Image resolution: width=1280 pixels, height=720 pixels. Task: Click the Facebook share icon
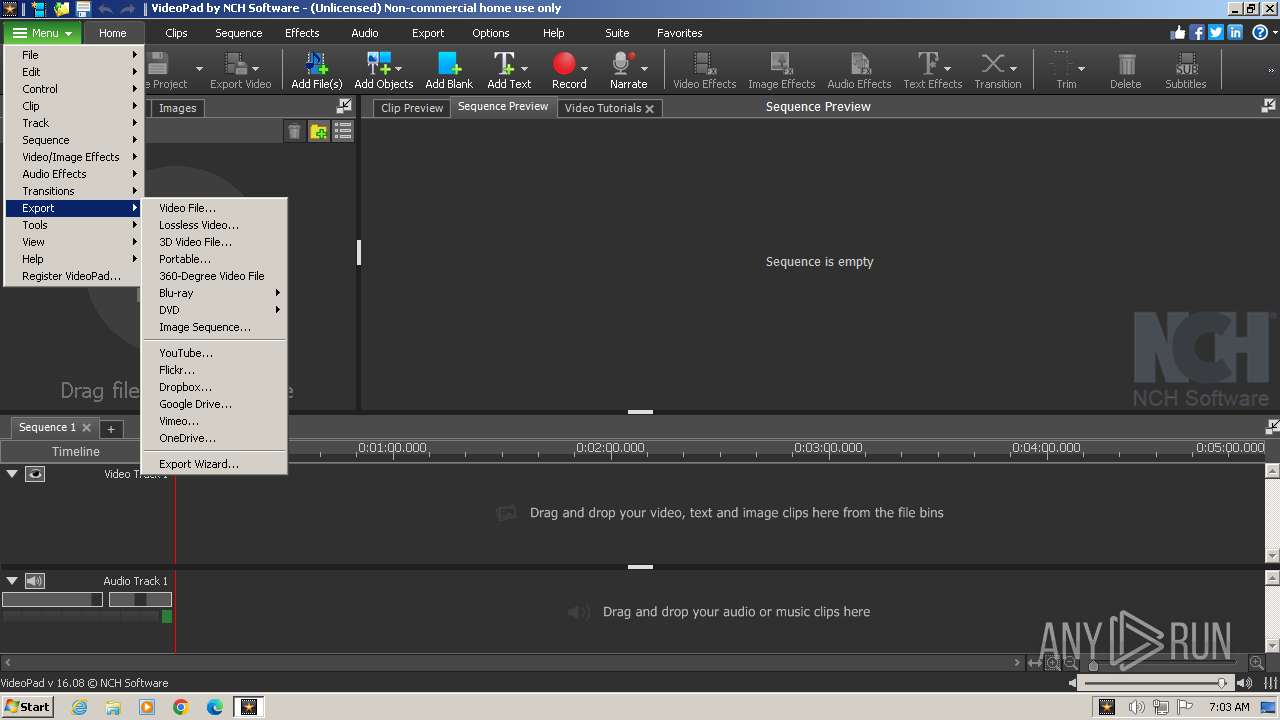coord(1197,32)
